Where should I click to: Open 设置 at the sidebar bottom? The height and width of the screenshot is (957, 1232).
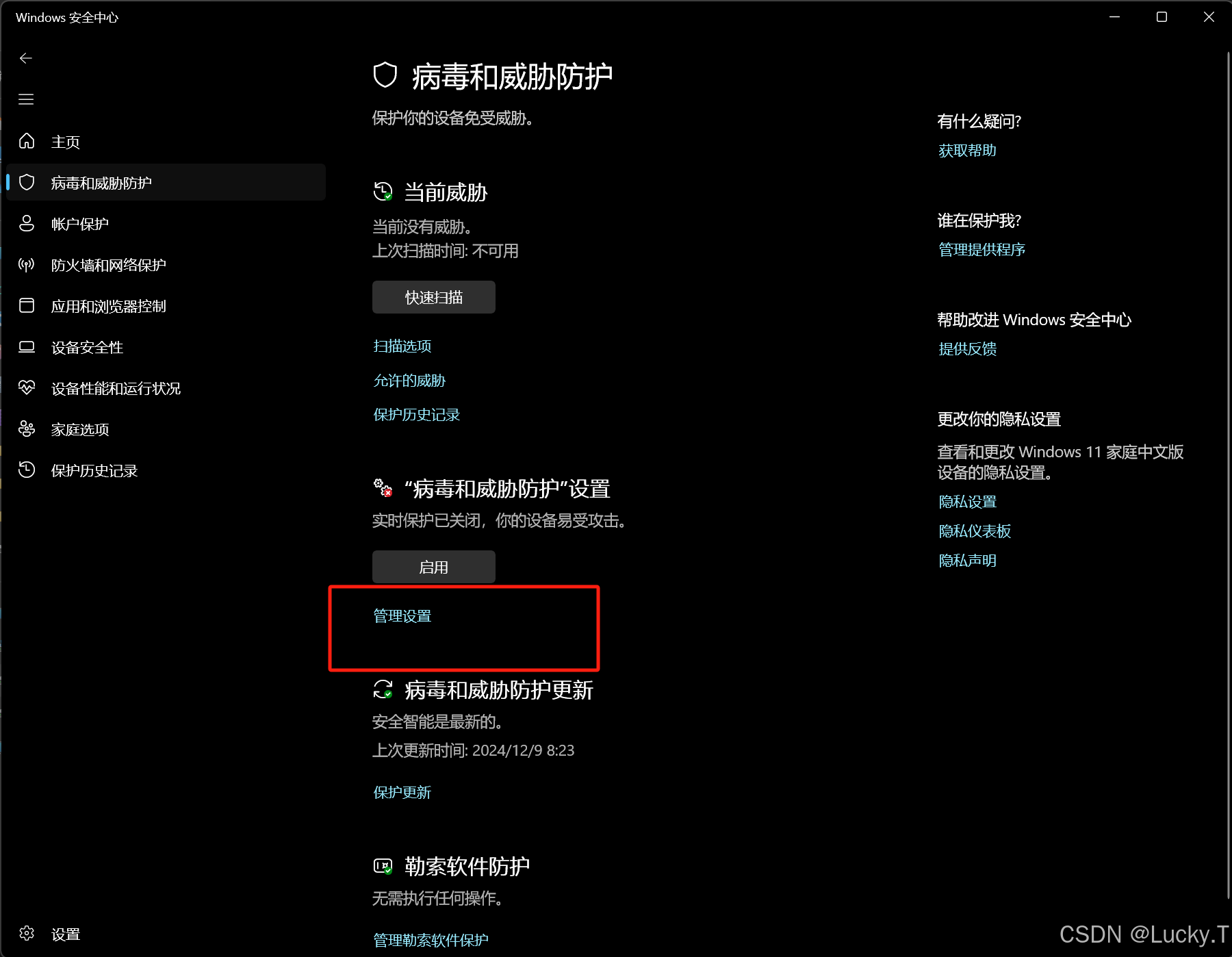click(x=165, y=934)
